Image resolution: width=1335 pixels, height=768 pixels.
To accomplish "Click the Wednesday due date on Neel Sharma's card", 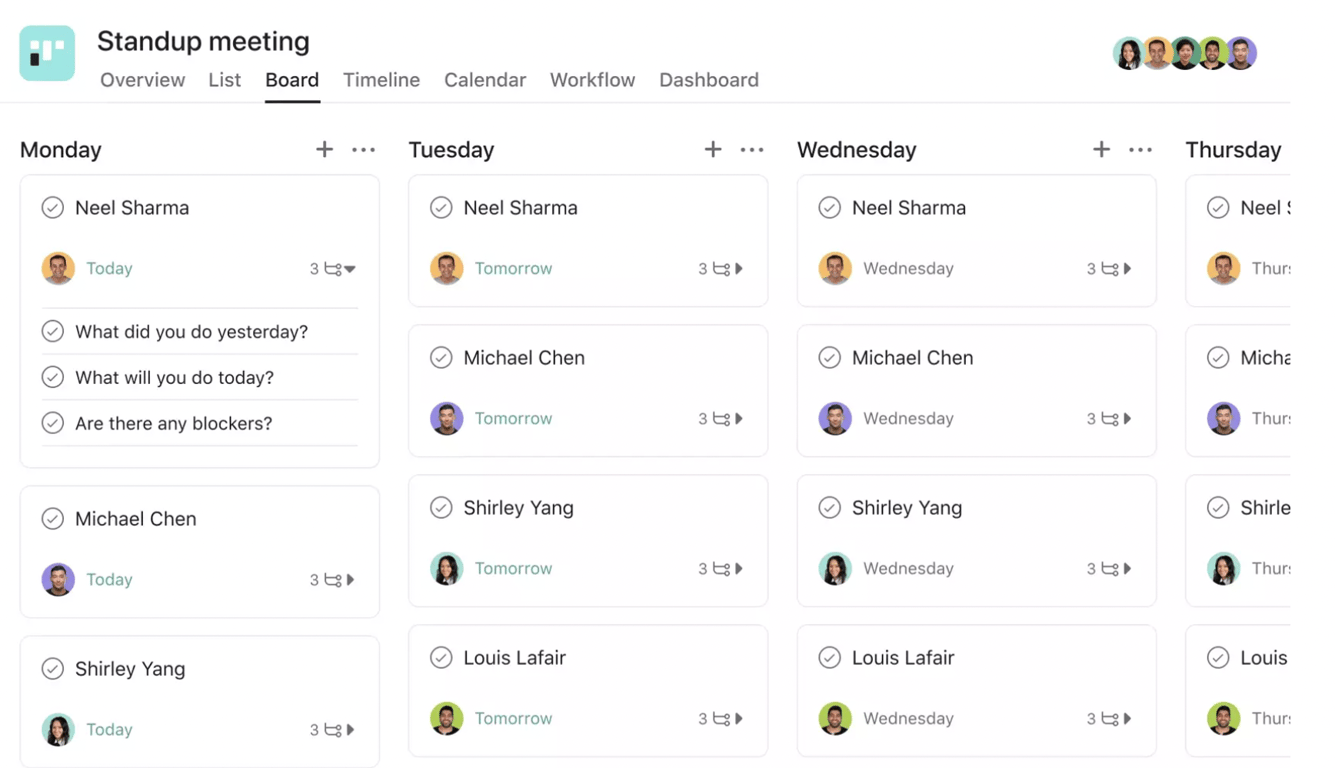I will tap(908, 268).
